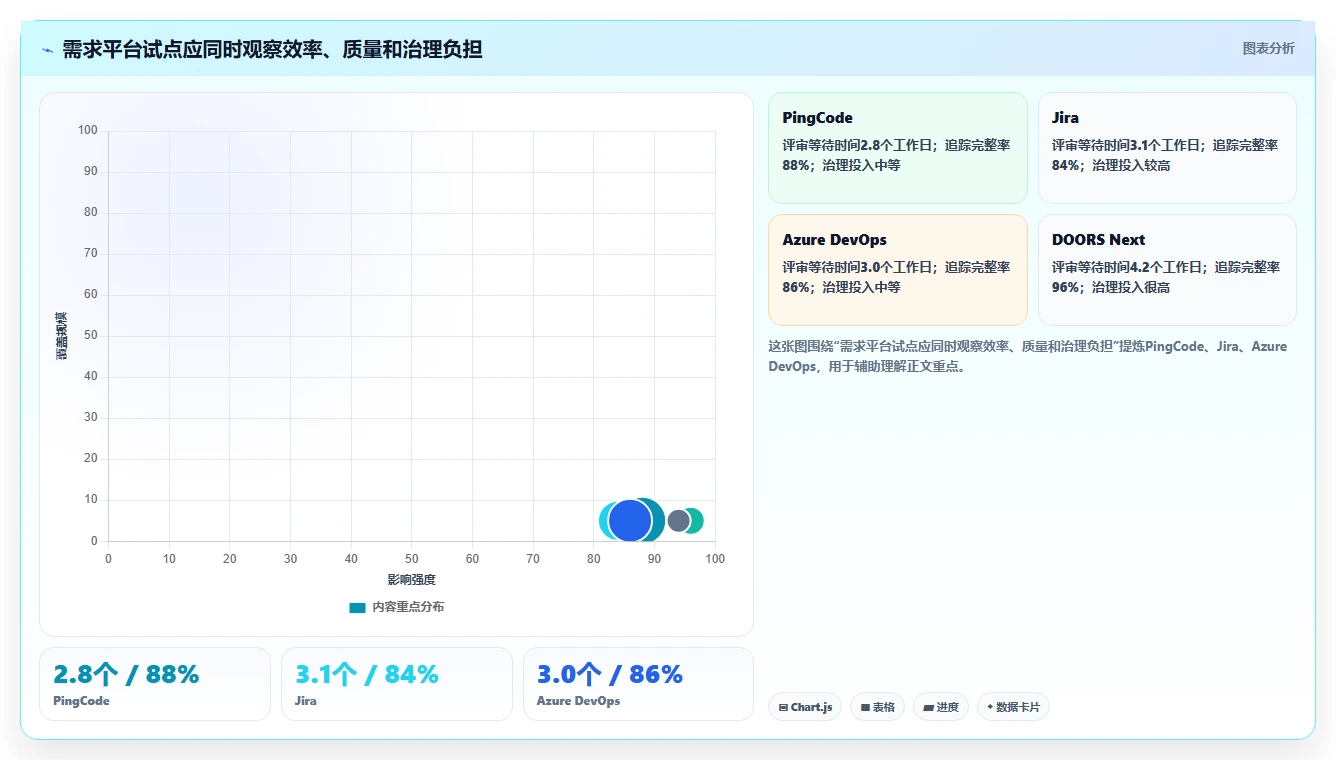Click the text 评审等待时间2.8个工作日
The width and height of the screenshot is (1336, 760).
(x=859, y=145)
